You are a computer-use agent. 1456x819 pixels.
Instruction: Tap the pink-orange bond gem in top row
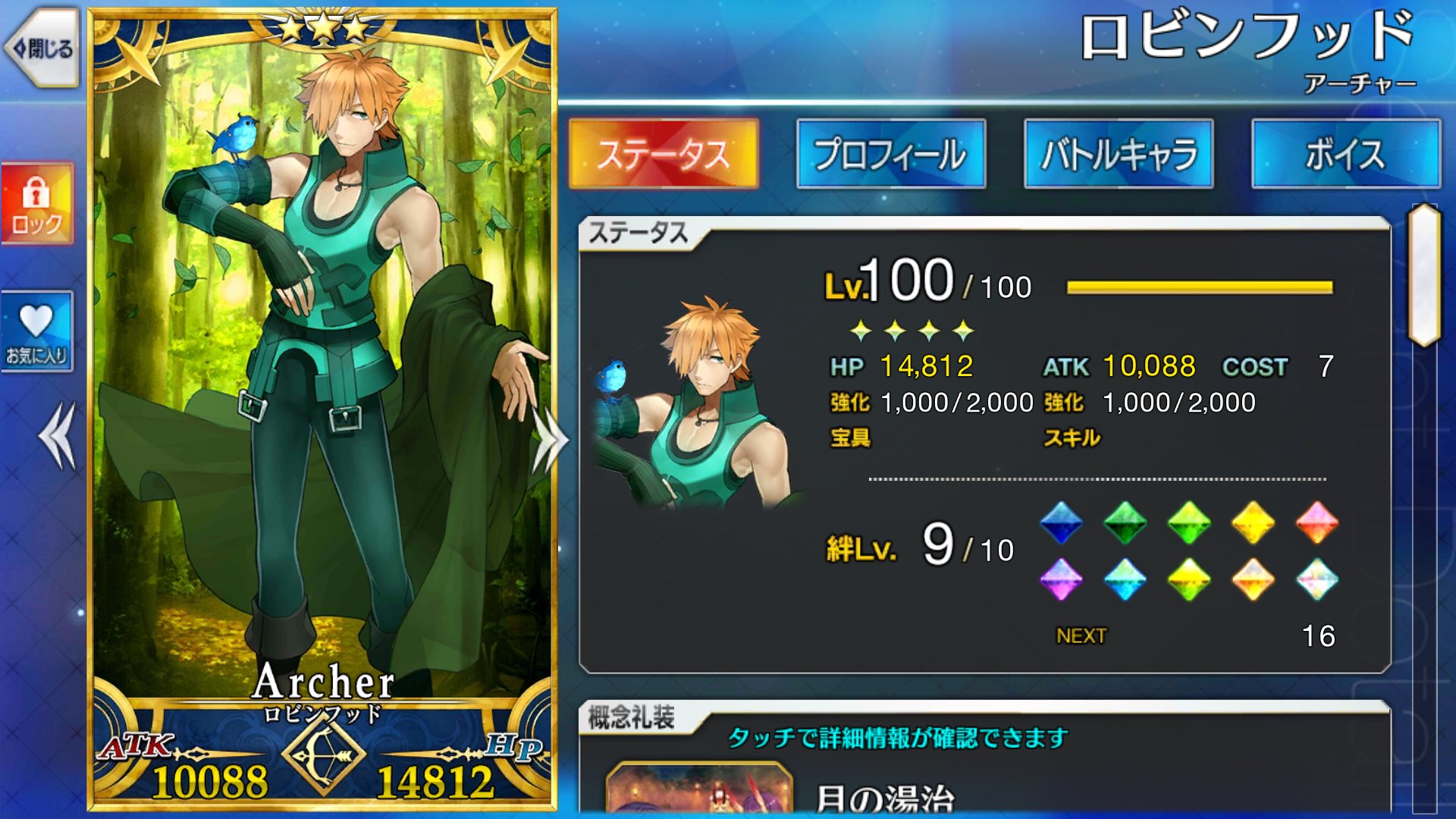click(1317, 522)
